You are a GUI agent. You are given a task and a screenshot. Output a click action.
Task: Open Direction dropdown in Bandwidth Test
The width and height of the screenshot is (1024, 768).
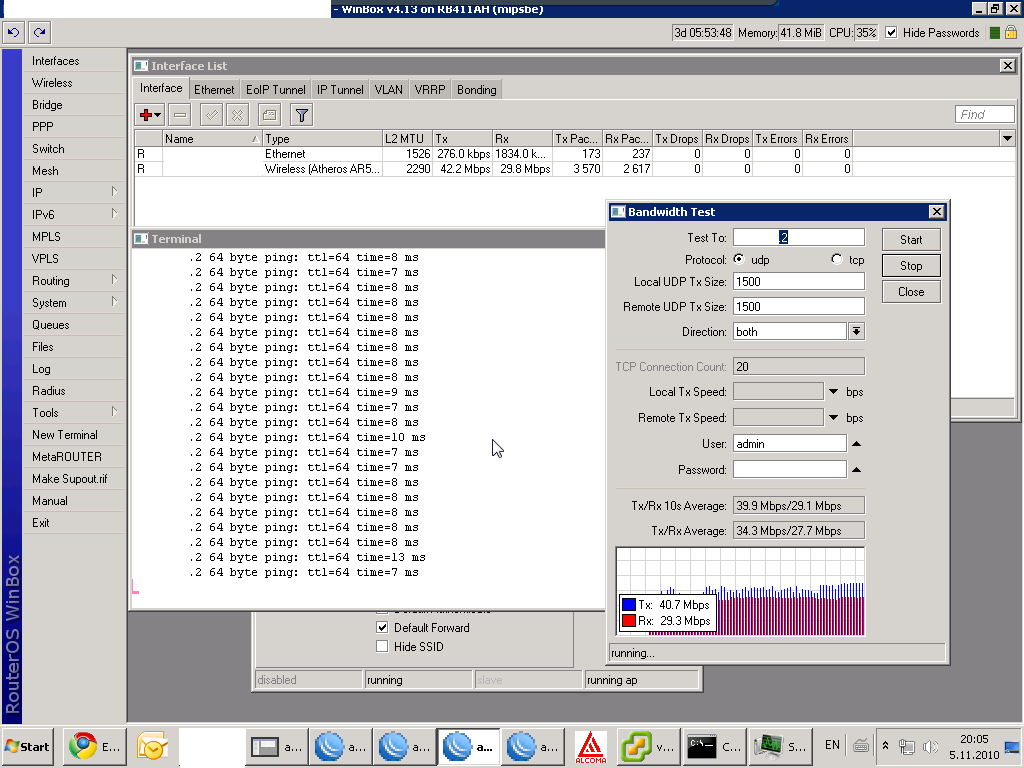856,331
